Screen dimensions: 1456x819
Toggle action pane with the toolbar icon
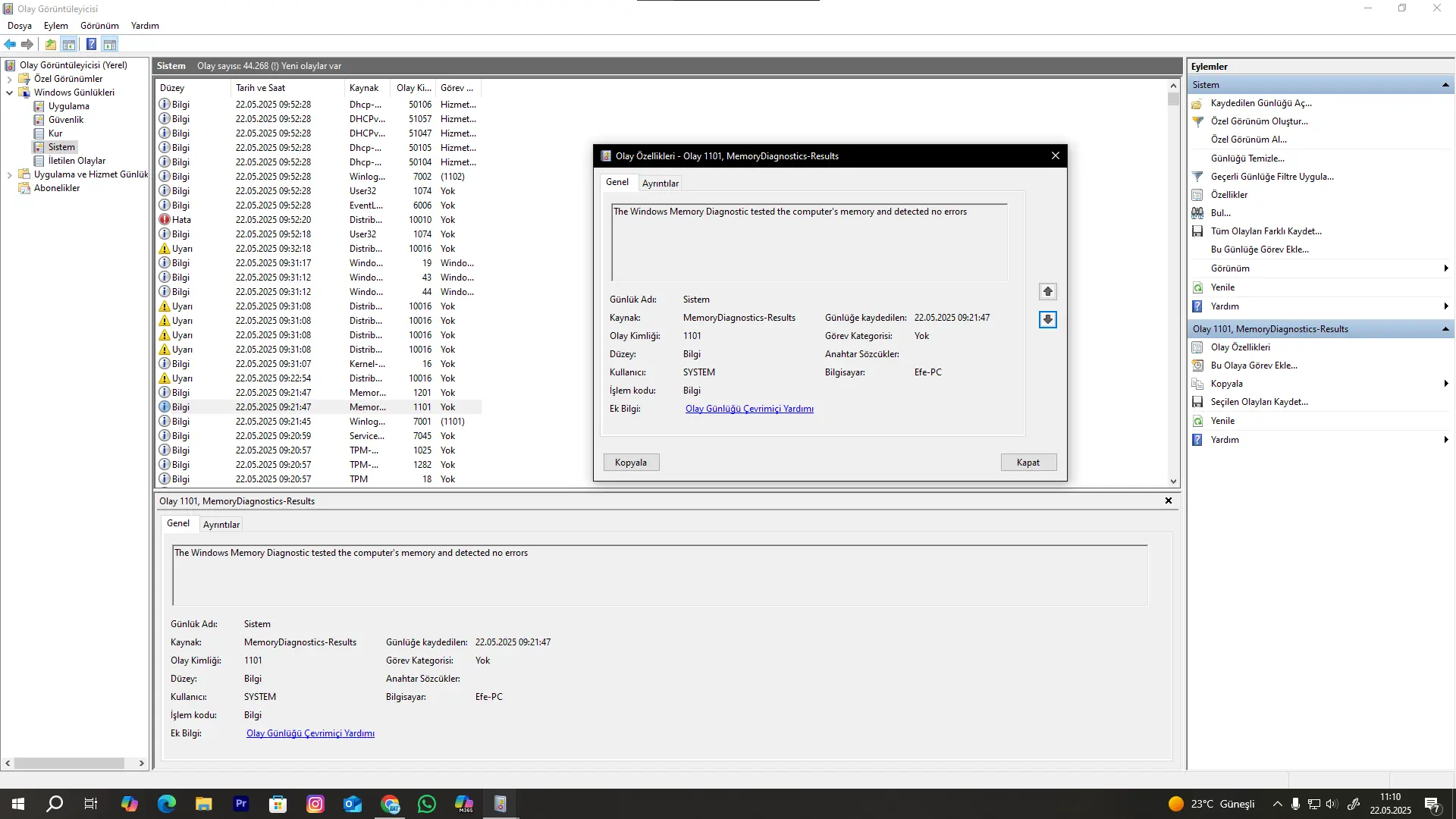110,44
